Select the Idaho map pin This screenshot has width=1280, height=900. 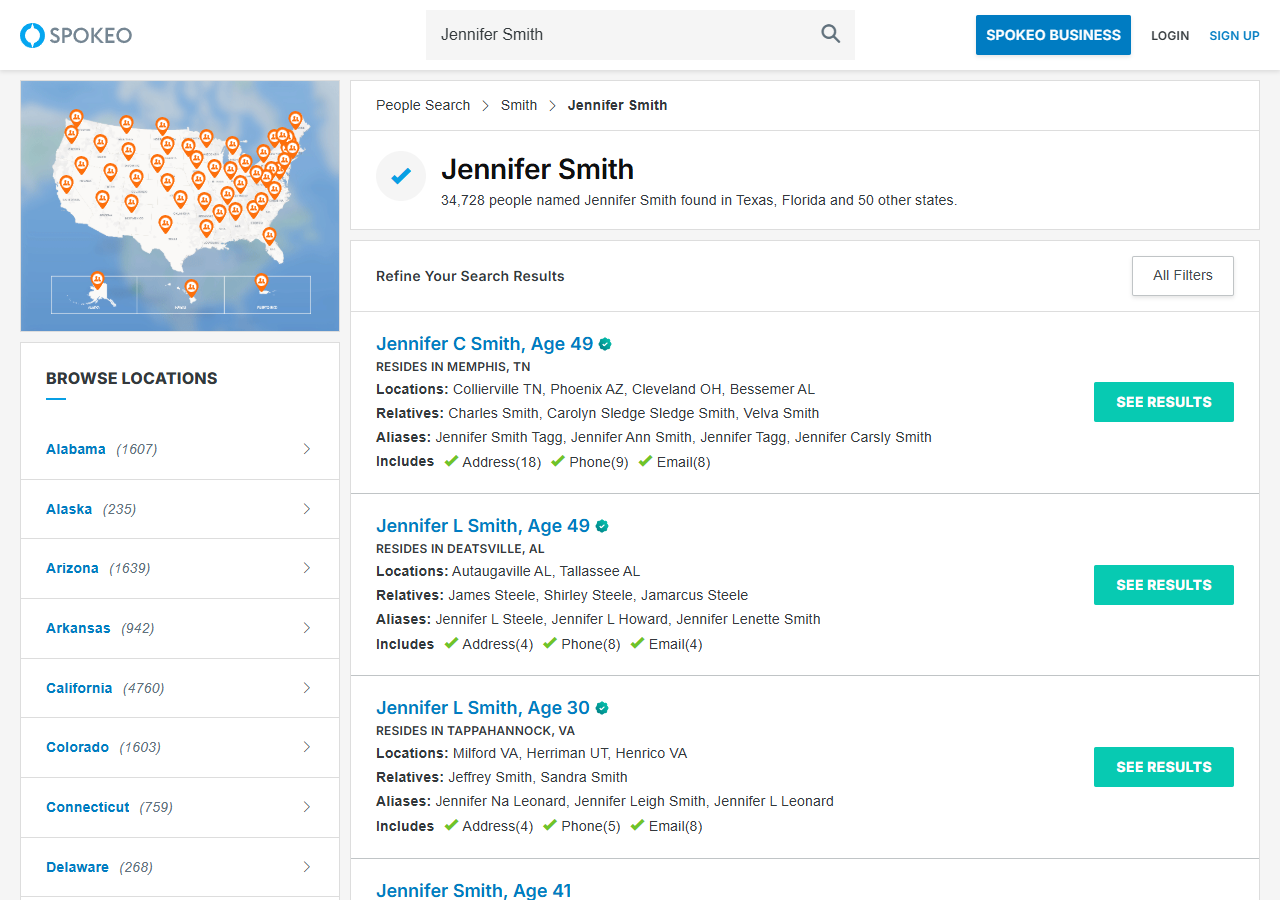pos(101,143)
